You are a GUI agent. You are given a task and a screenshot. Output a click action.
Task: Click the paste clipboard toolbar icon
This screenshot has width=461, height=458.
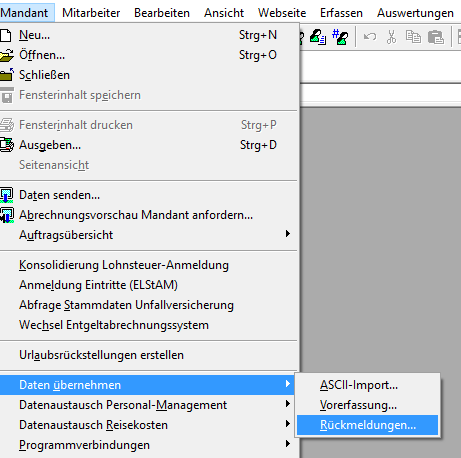[x=436, y=37]
